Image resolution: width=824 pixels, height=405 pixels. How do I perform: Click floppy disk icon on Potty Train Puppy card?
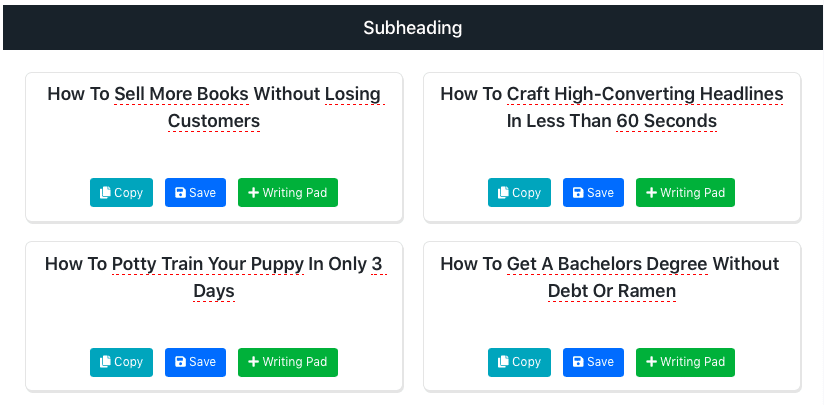(x=180, y=362)
